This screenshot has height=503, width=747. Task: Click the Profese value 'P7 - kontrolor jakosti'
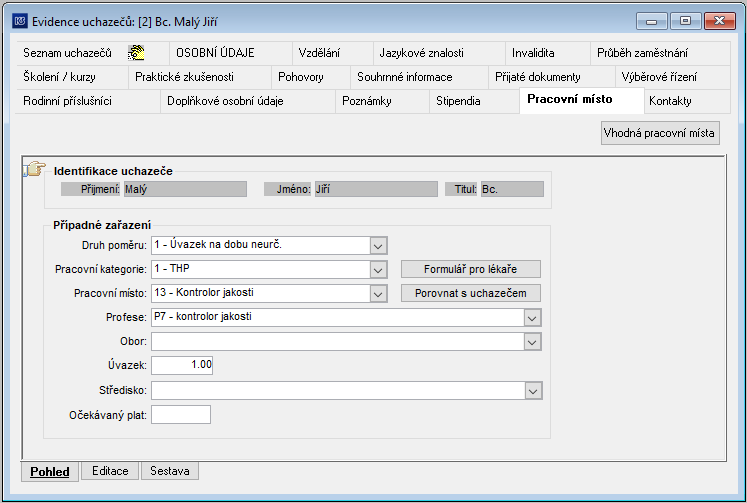[203, 316]
